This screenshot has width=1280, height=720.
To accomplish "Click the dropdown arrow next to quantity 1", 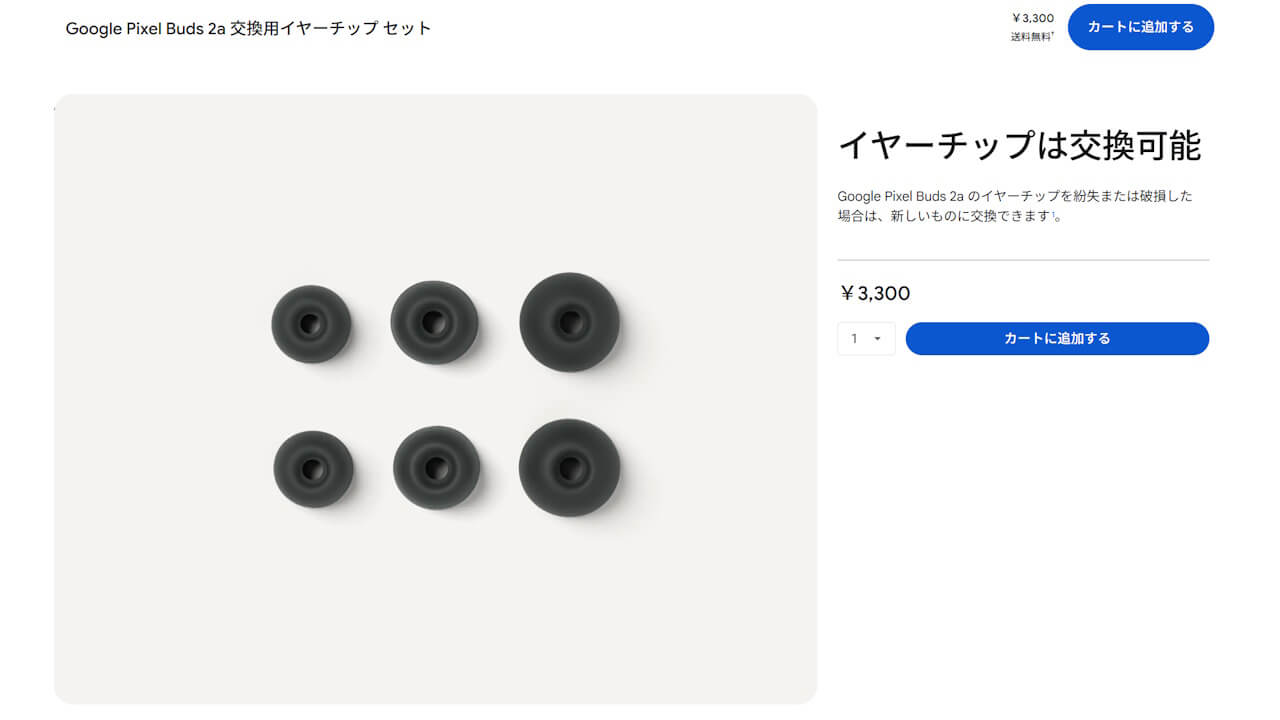I will [878, 339].
